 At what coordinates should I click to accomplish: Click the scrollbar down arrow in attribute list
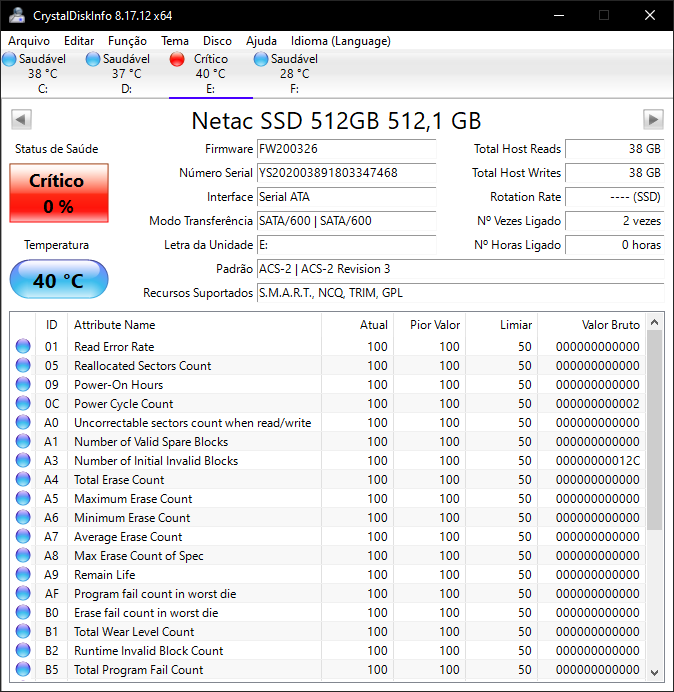[x=655, y=672]
